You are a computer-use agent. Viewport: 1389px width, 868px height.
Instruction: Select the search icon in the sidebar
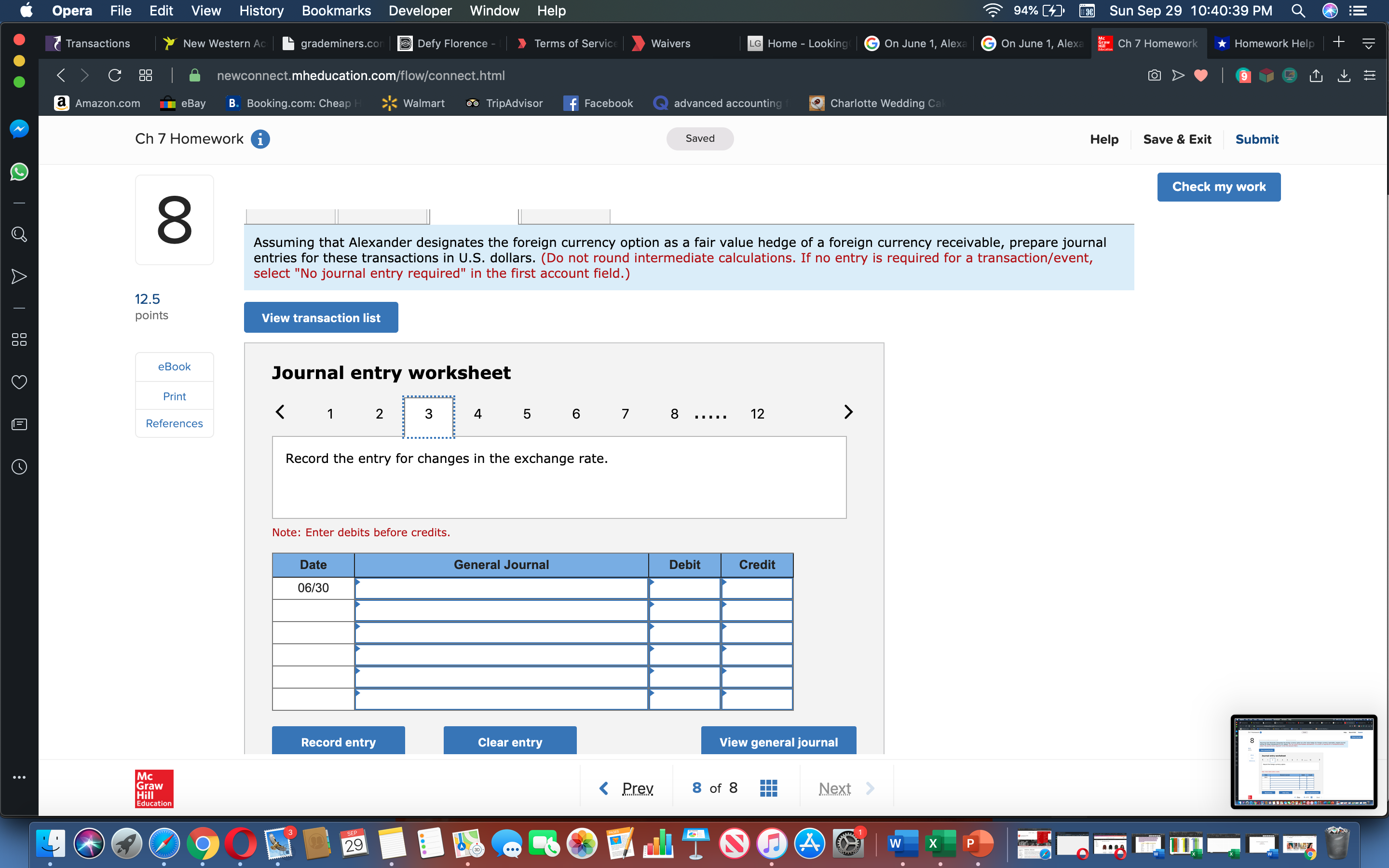(x=19, y=234)
